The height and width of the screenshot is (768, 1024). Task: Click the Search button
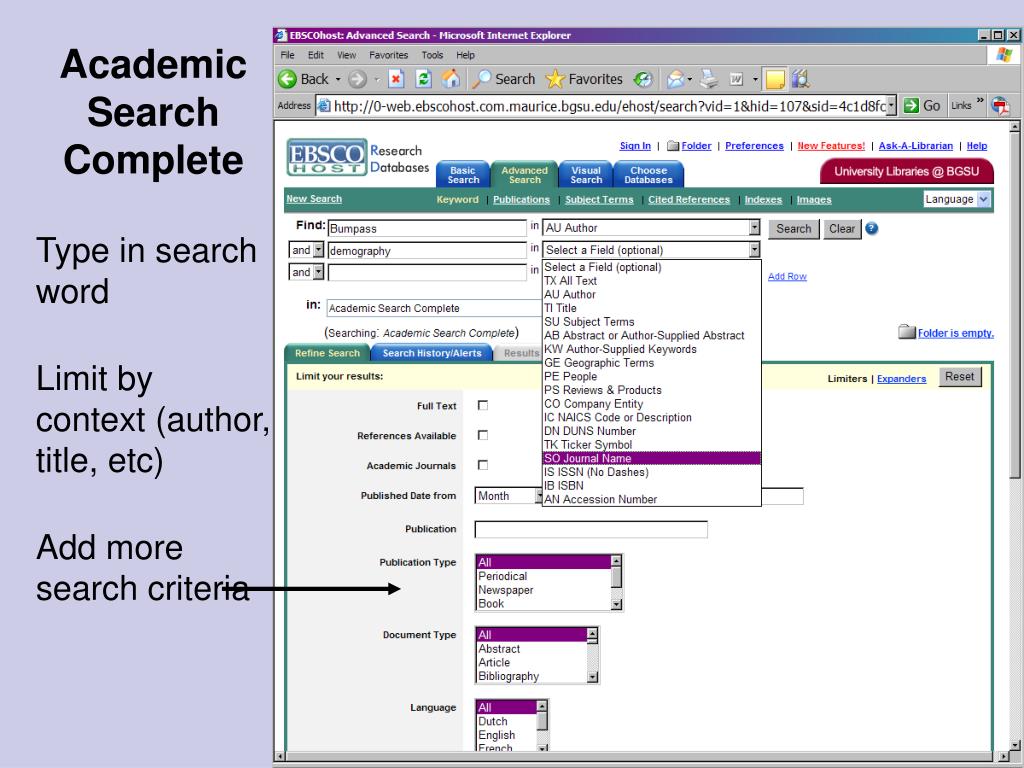(x=793, y=229)
